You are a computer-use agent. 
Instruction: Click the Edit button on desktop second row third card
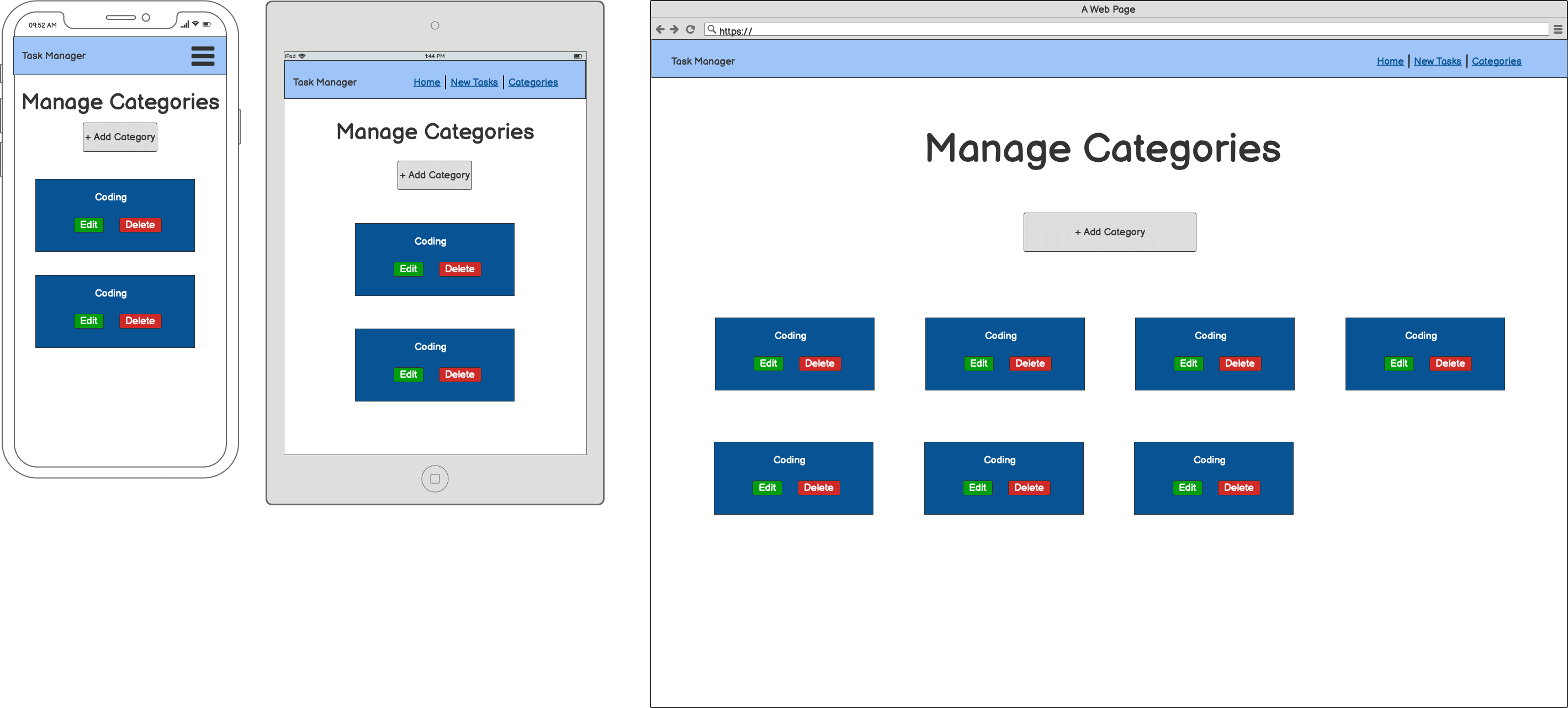tap(1186, 489)
